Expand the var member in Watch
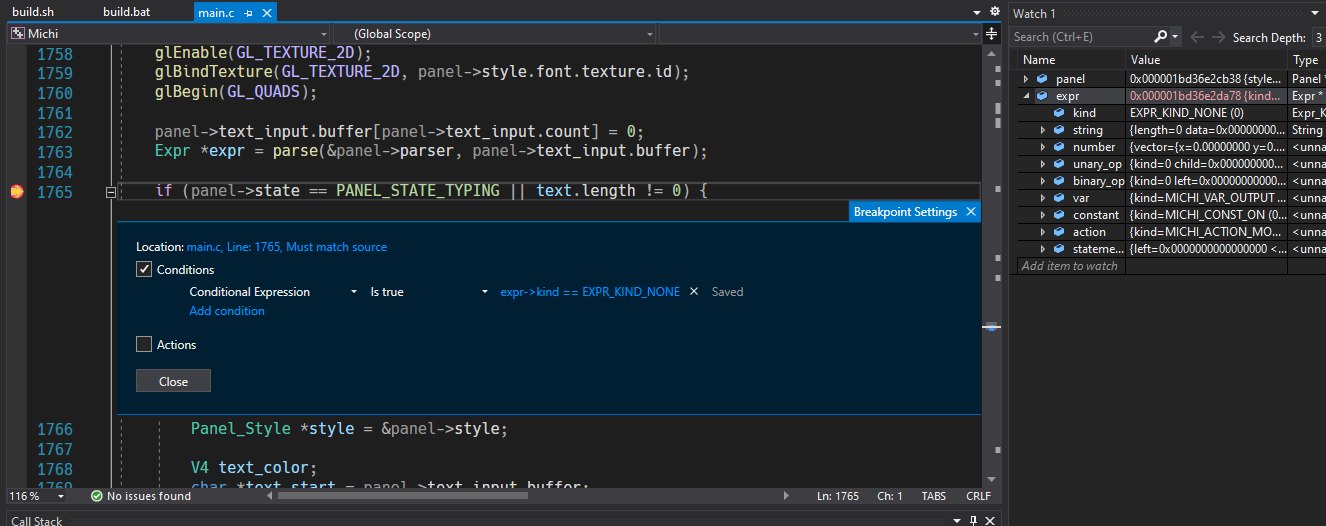Image resolution: width=1326 pixels, height=526 pixels. tap(1043, 198)
